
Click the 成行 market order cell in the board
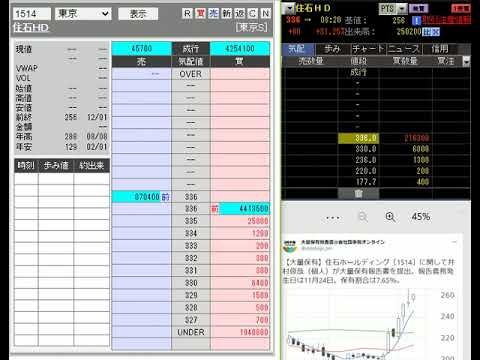click(x=191, y=49)
